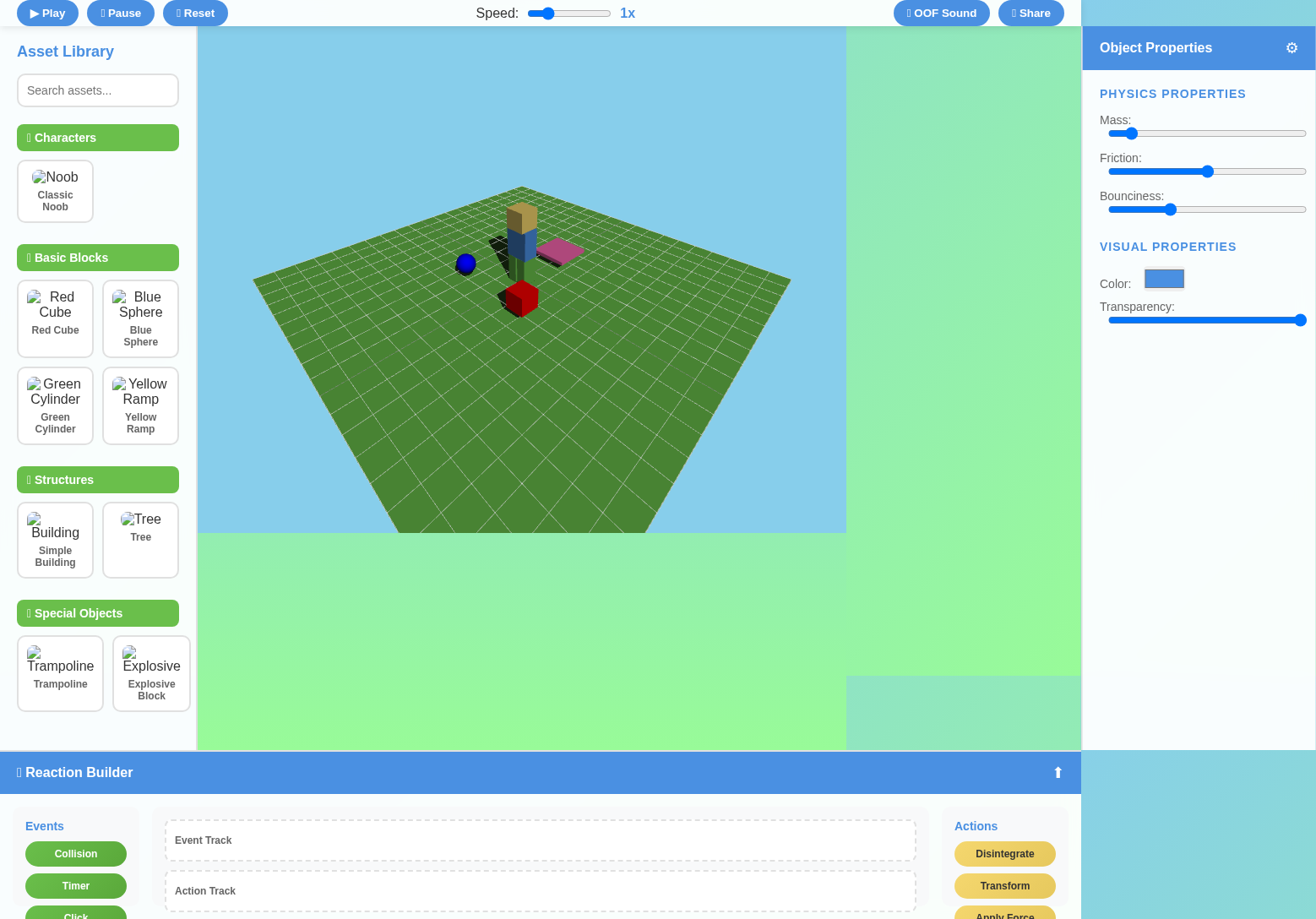The width and height of the screenshot is (1316, 919).
Task: Select the Explosive Block
Action: (x=151, y=673)
